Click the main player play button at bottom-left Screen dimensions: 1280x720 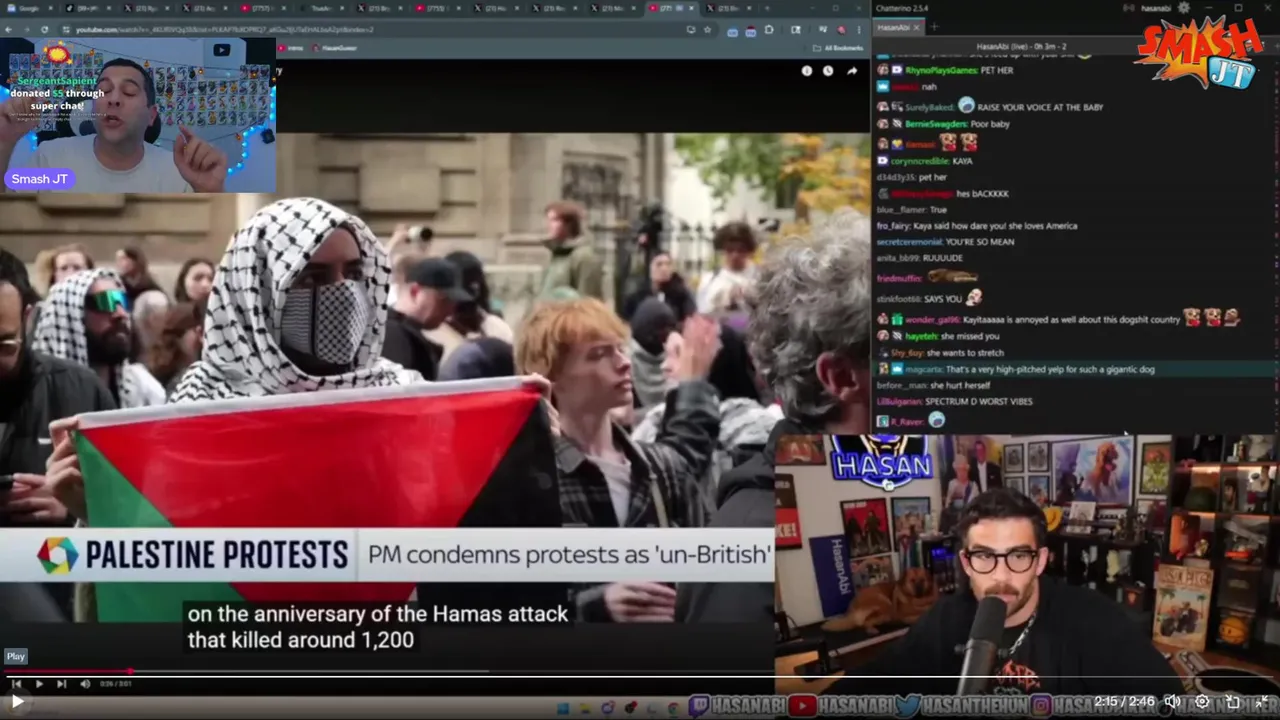[17, 702]
